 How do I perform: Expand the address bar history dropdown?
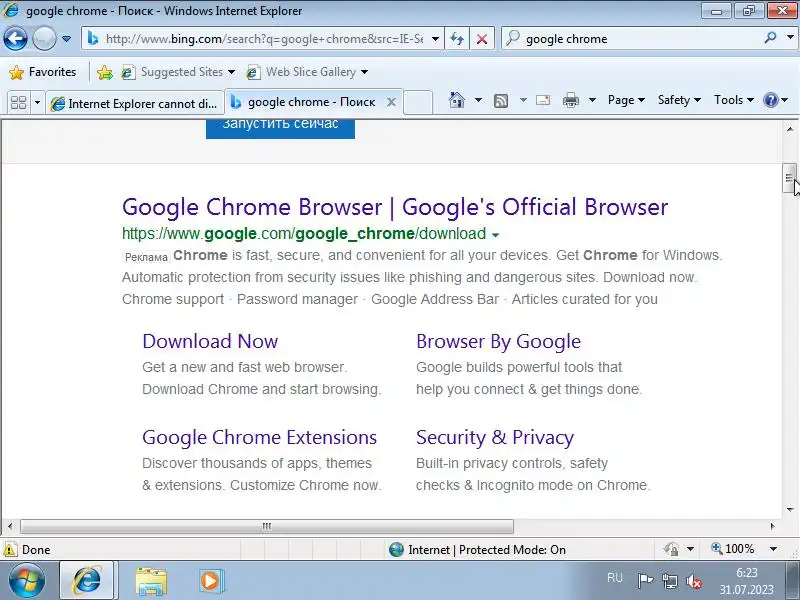435,39
